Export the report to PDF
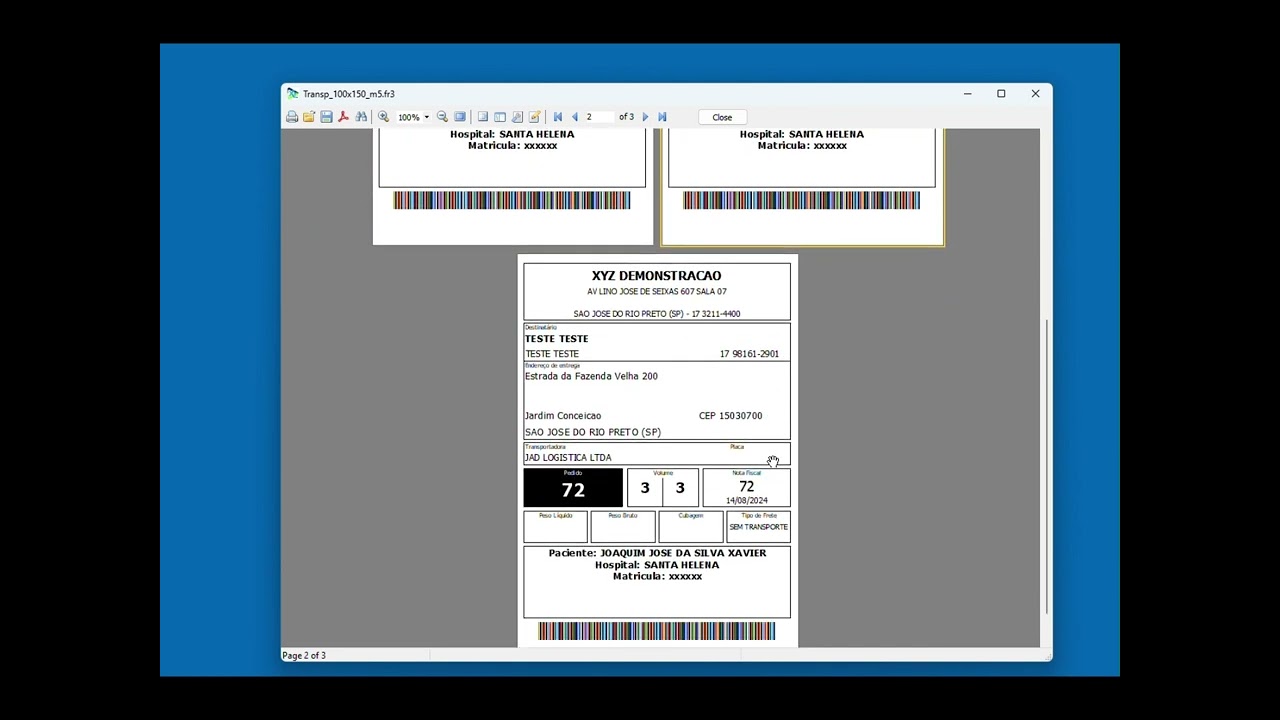The height and width of the screenshot is (720, 1280). [x=343, y=117]
